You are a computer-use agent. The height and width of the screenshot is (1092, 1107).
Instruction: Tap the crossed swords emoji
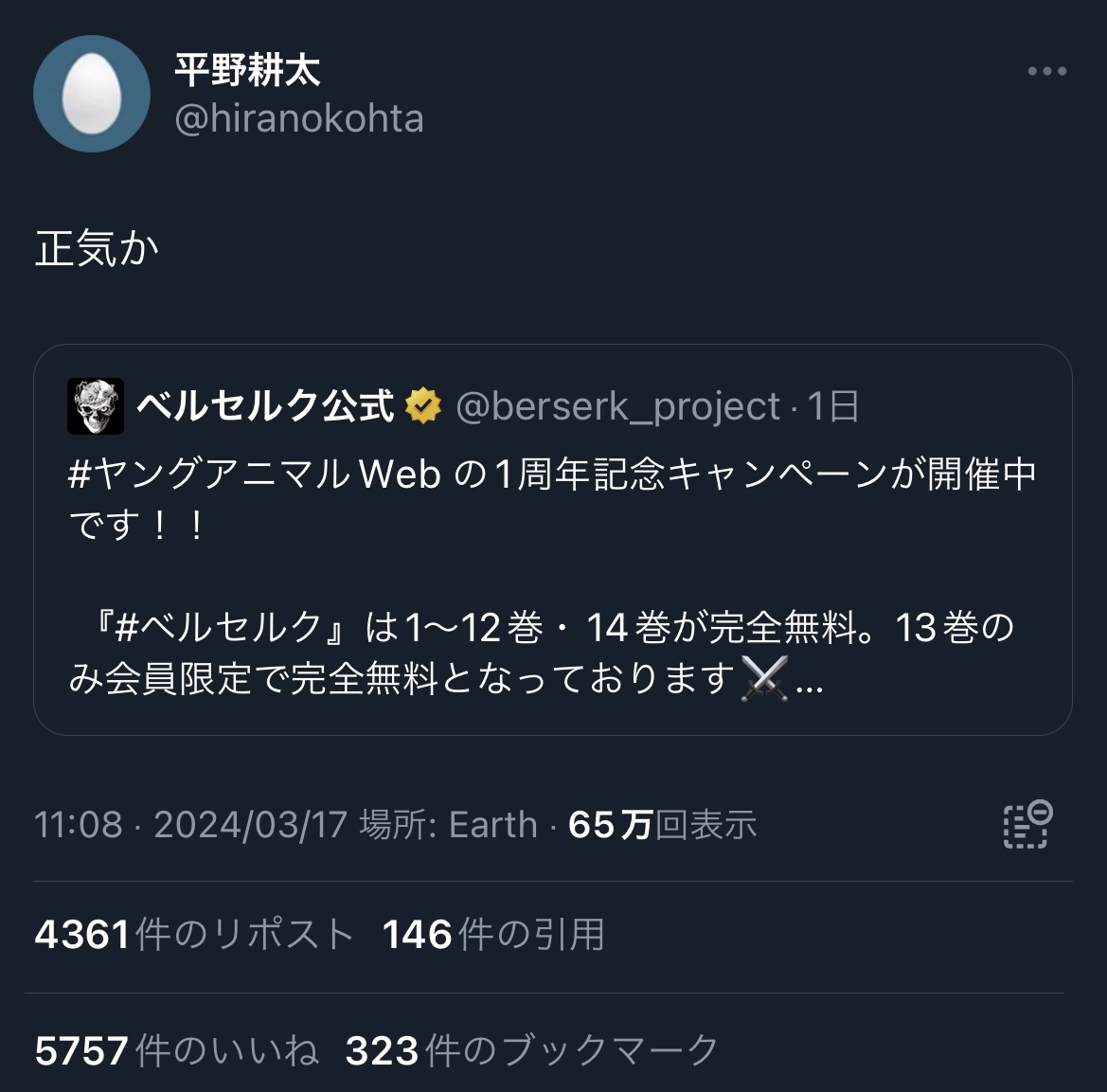pyautogui.click(x=765, y=678)
